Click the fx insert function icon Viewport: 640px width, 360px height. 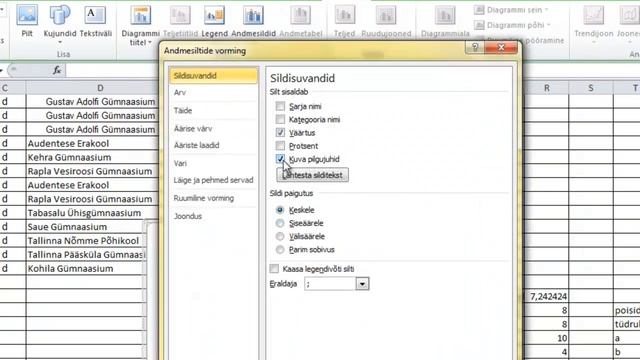tap(57, 70)
